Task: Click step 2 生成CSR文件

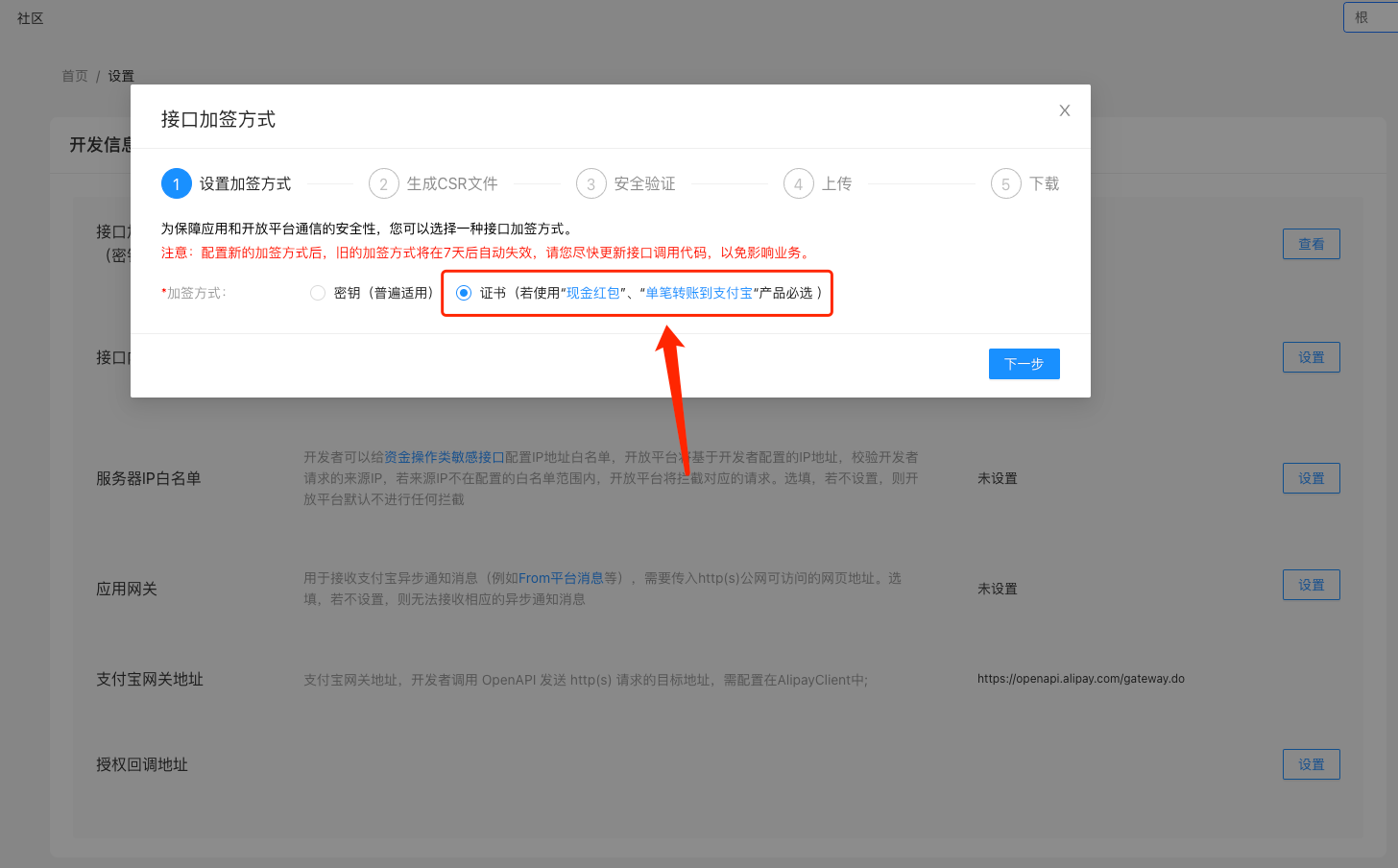Action: [x=434, y=183]
